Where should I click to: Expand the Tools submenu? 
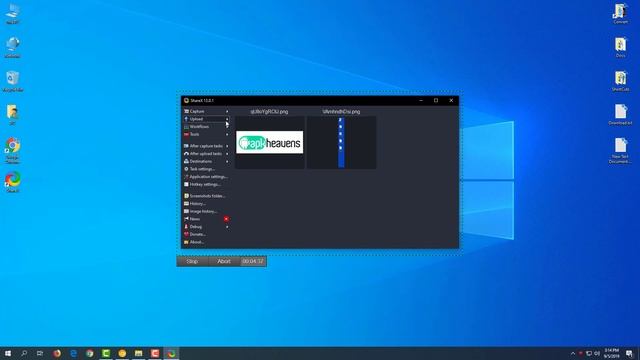pos(206,134)
